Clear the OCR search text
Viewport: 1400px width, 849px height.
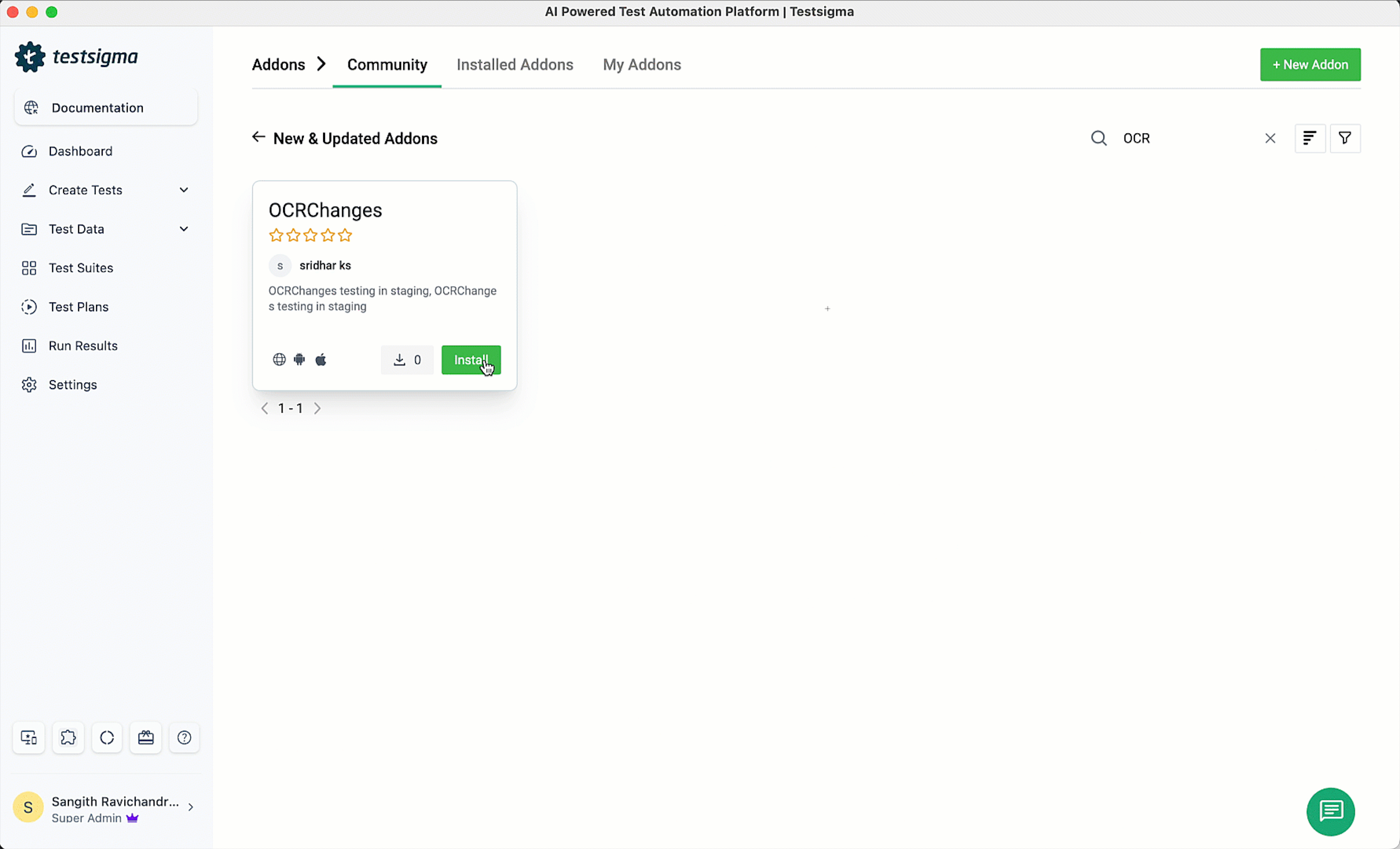tap(1270, 138)
